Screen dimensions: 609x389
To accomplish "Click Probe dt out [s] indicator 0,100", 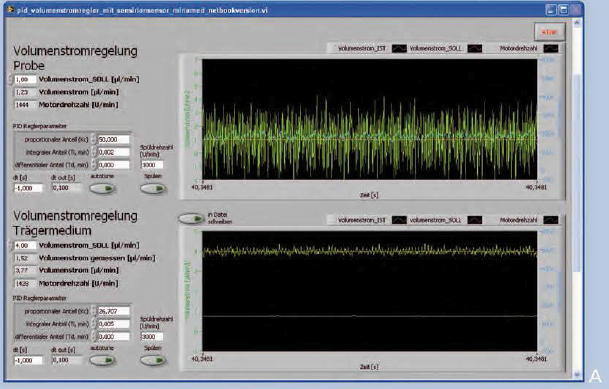I will point(66,188).
